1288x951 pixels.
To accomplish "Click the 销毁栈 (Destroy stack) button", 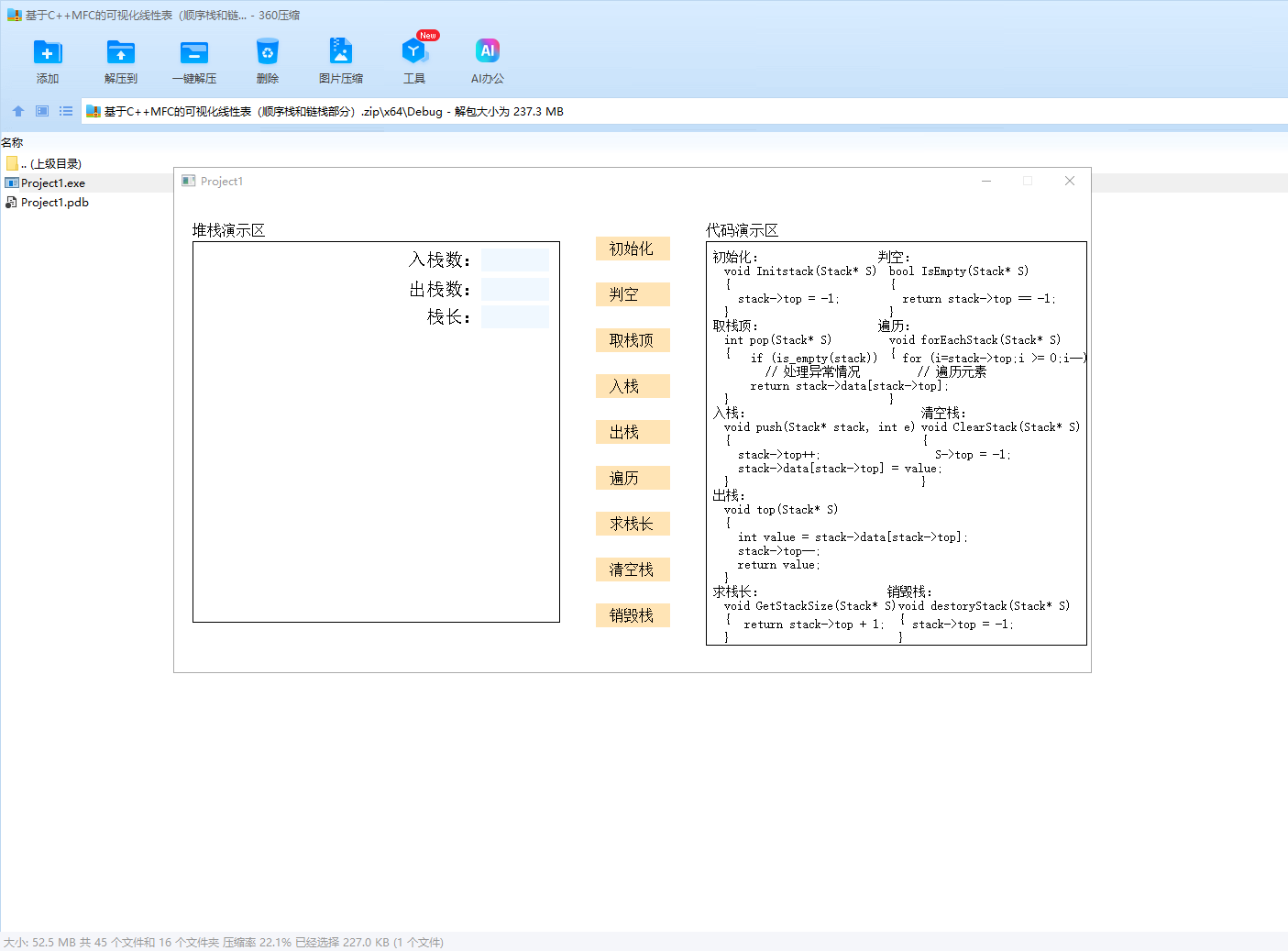I will pos(633,615).
